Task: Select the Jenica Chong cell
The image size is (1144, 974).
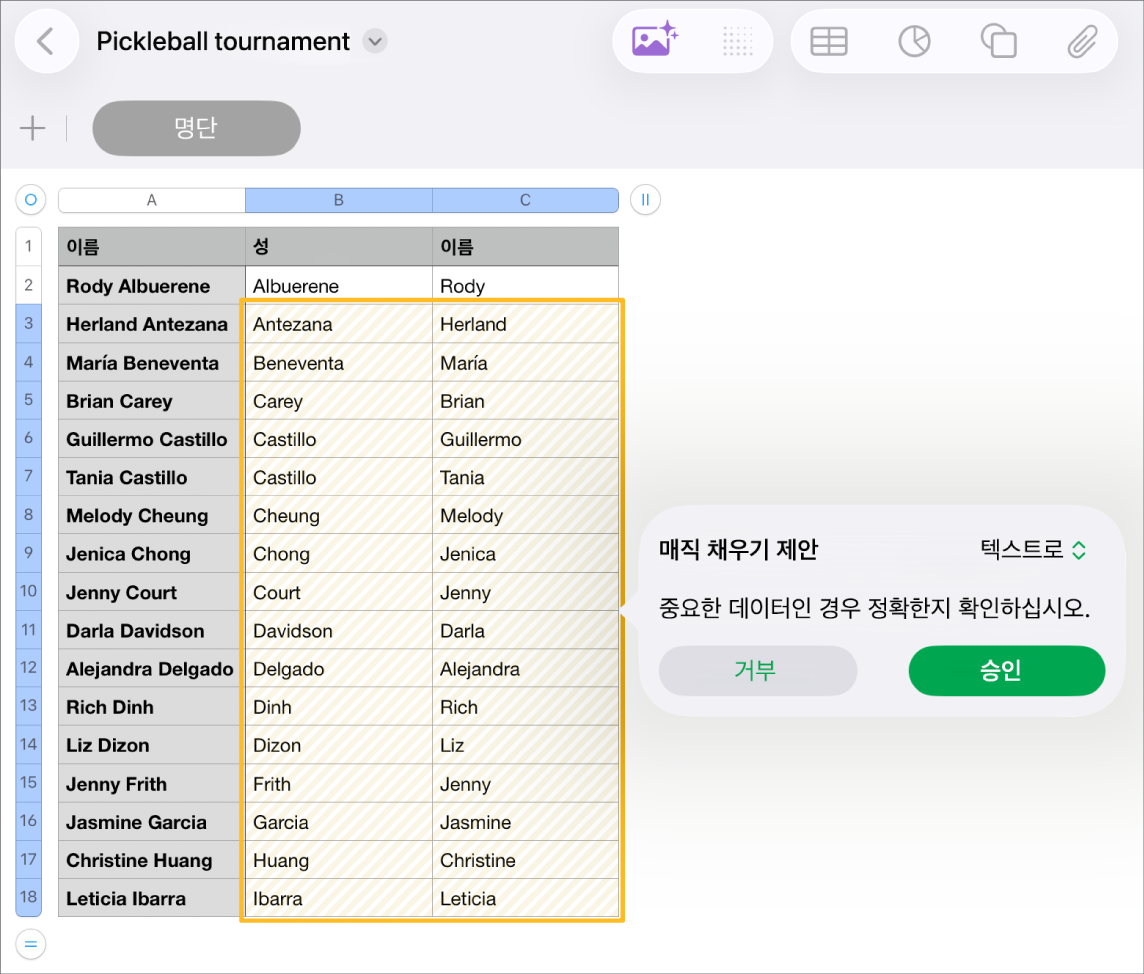Action: pyautogui.click(x=152, y=554)
